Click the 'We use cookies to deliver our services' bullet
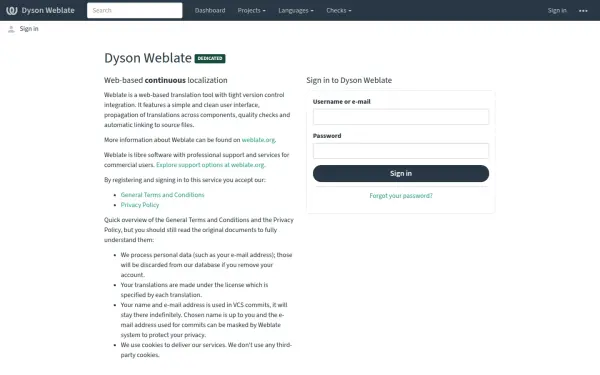 click(206, 350)
